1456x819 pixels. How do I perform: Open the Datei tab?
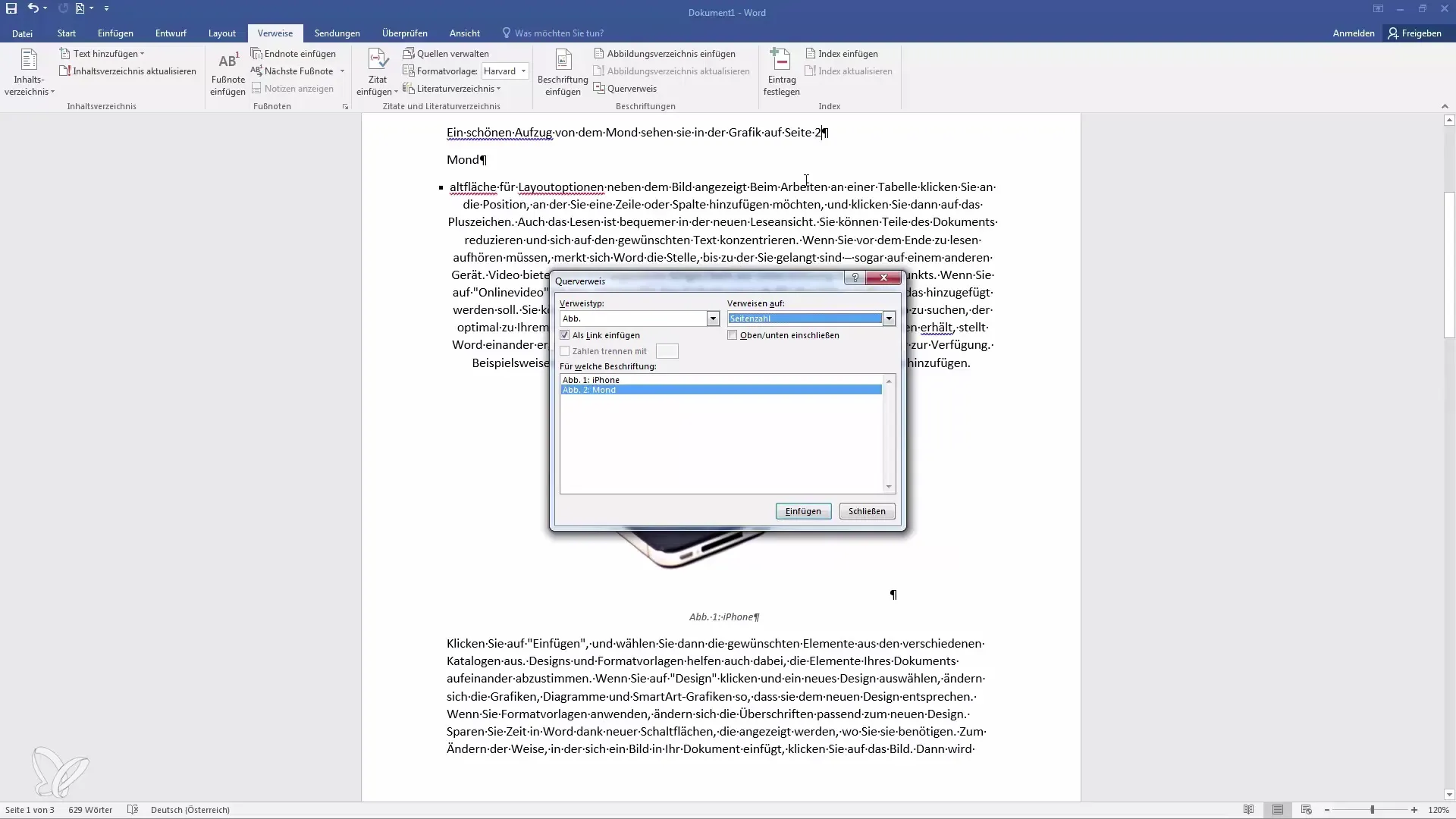coord(22,33)
